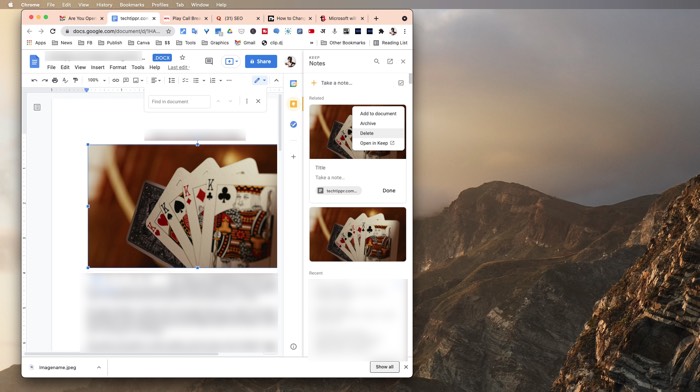
Task: Star this document
Action: coord(182,58)
